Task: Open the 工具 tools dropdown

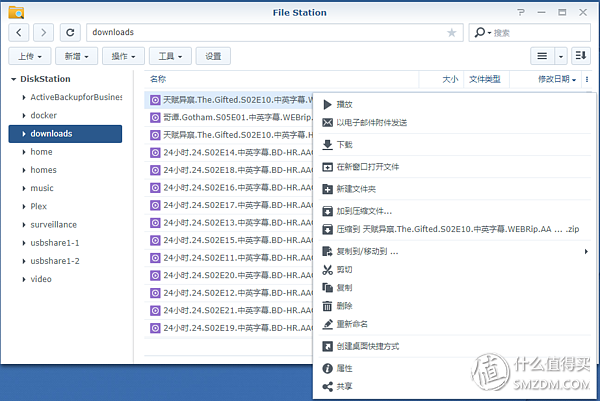Action: coord(170,56)
